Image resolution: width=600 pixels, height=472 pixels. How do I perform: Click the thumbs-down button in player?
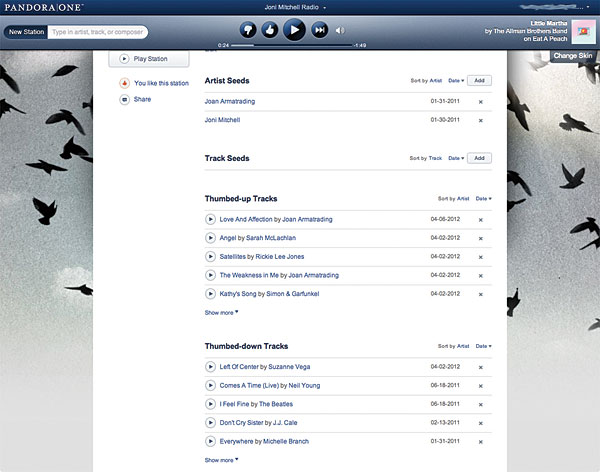tap(248, 30)
